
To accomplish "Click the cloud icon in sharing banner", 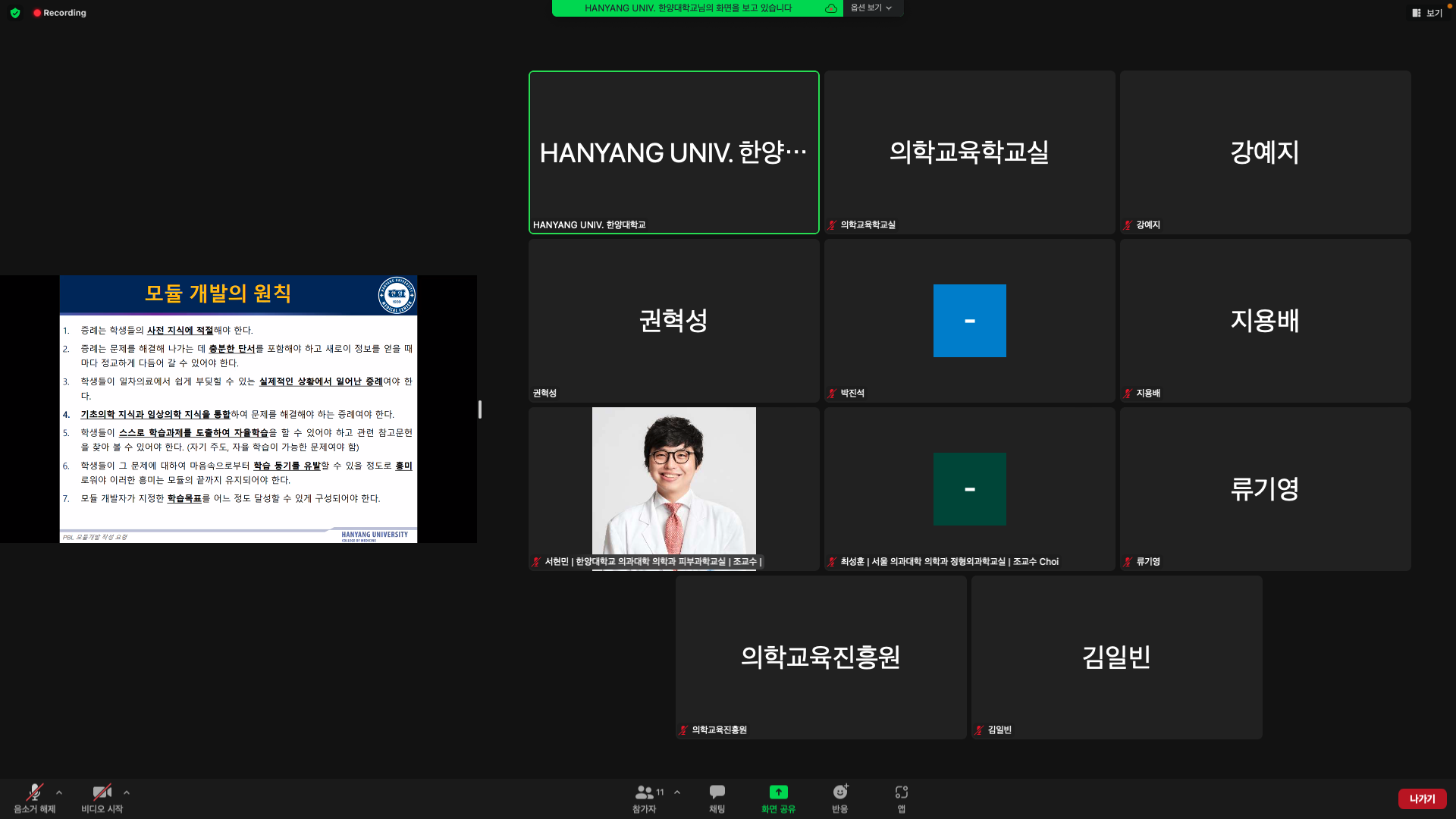I will tap(831, 8).
